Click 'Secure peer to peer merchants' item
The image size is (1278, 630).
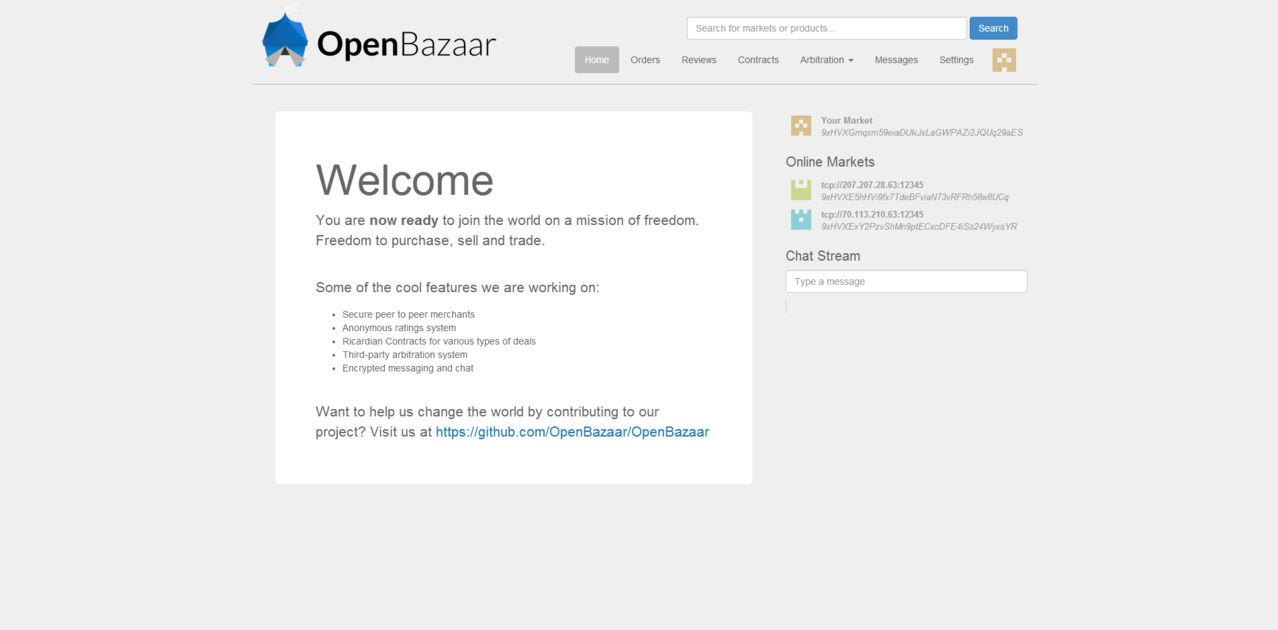(x=408, y=314)
